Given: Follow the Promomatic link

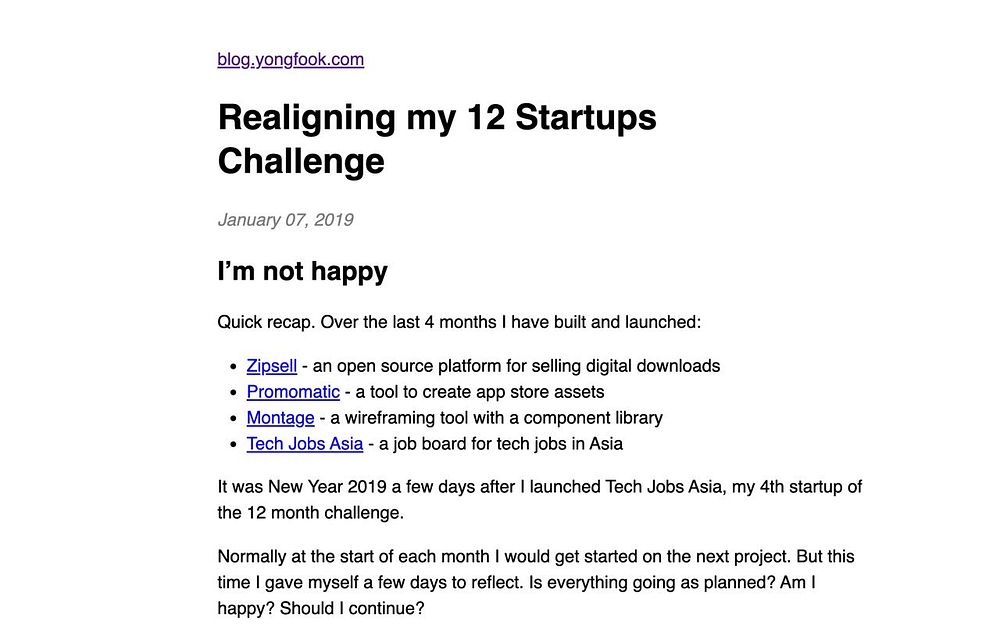Looking at the screenshot, I should tap(293, 392).
